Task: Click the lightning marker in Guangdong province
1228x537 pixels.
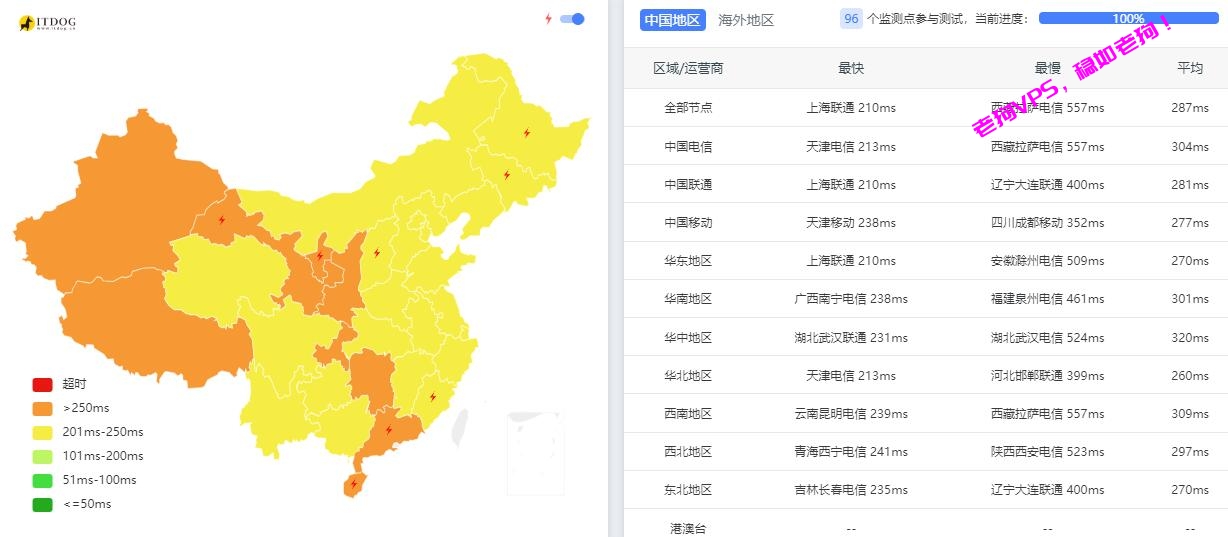Action: [x=389, y=430]
